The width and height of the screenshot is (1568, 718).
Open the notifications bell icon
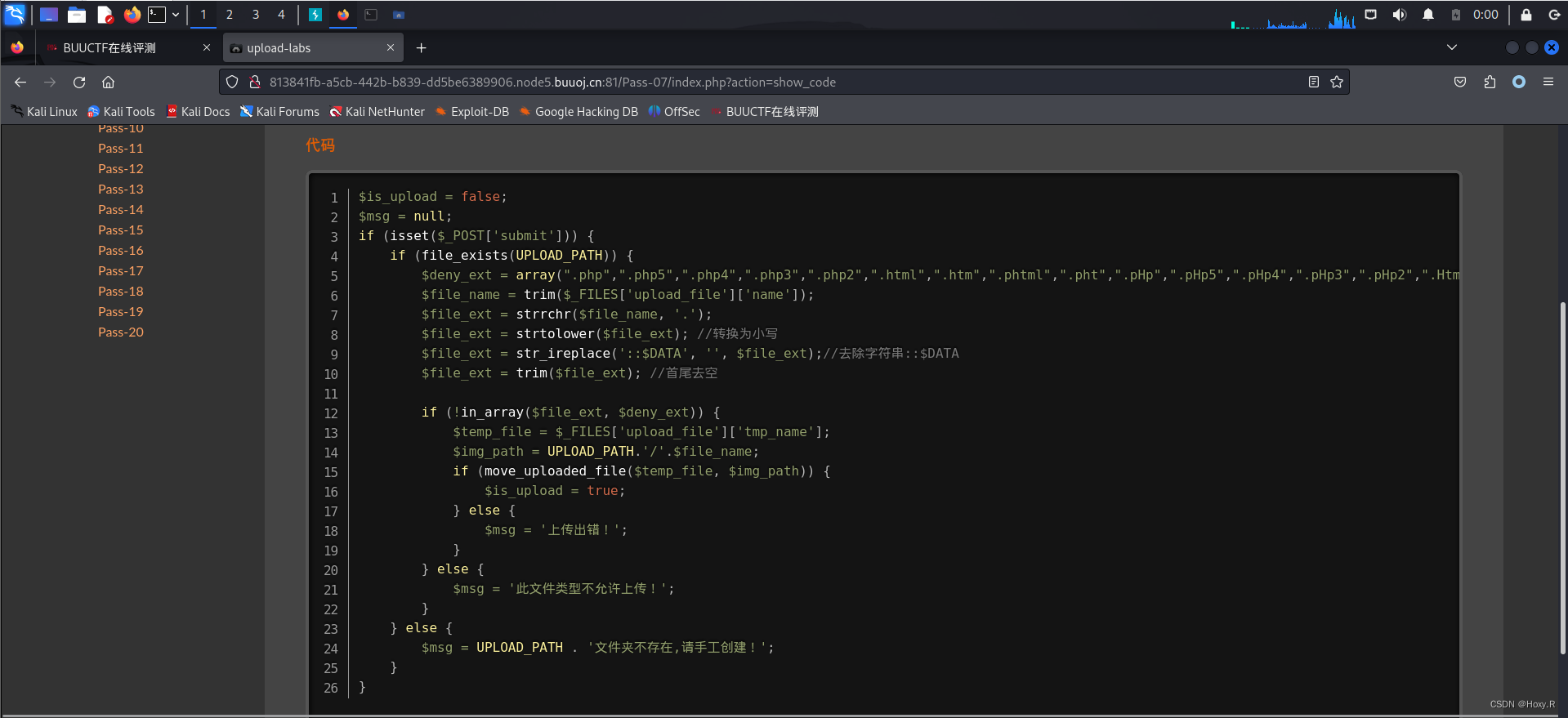1428,15
